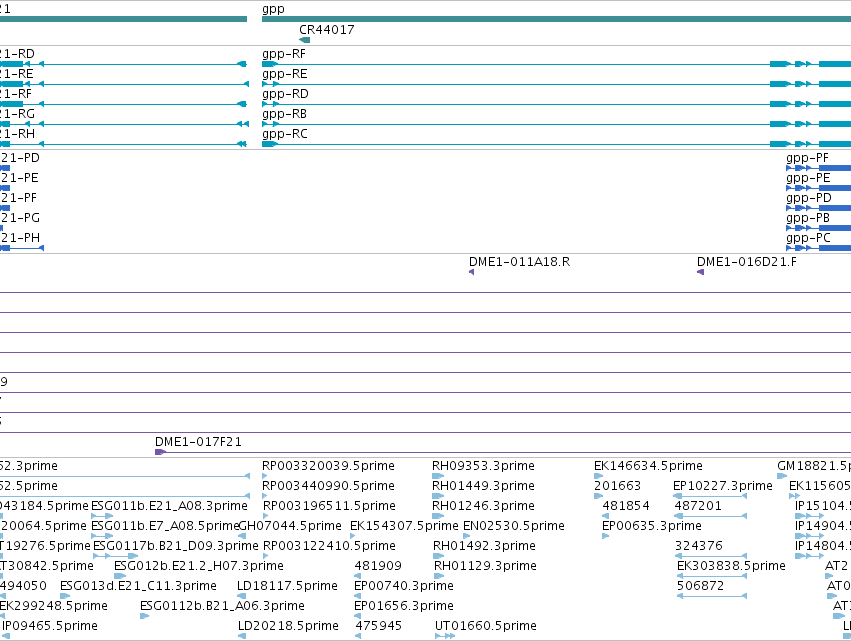This screenshot has height=641, width=851.
Task: Open the gpp-RD transcript label
Action: (x=285, y=94)
